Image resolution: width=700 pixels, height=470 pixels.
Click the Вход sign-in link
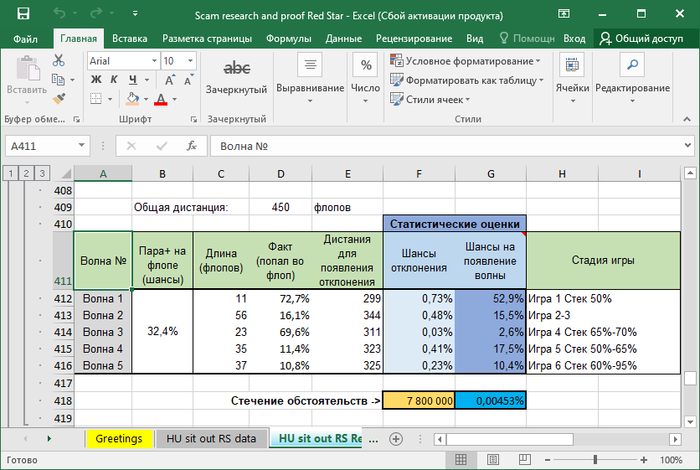point(574,39)
